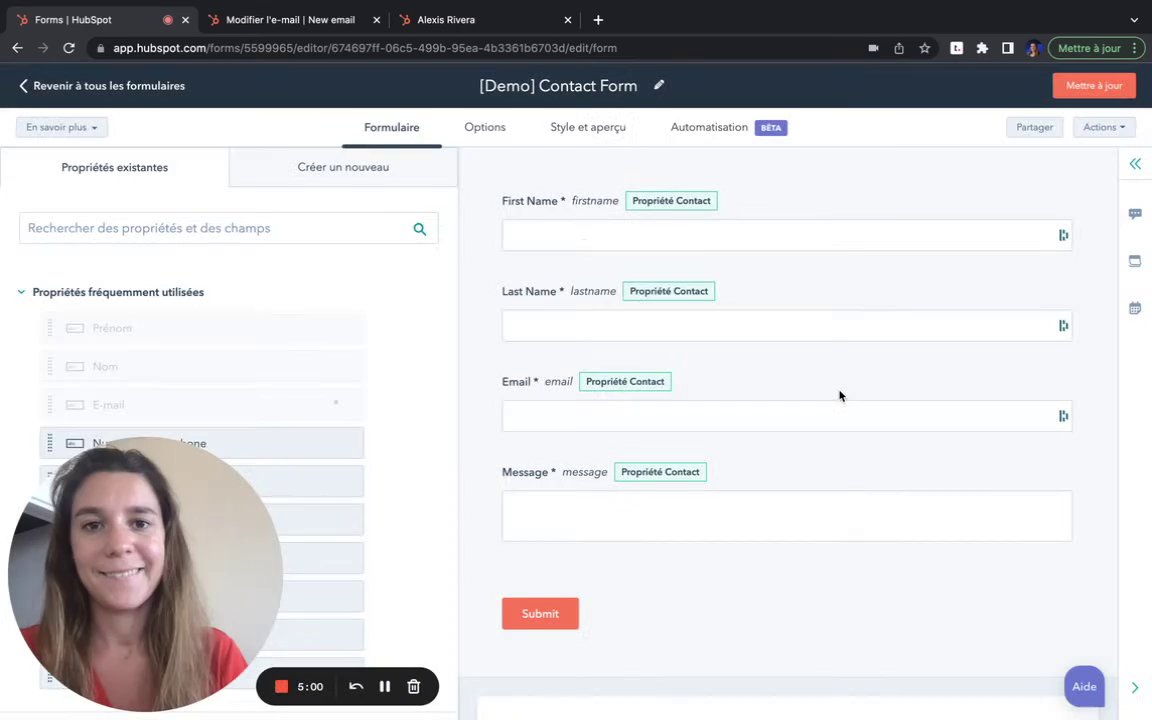Open the Actions dropdown

click(1104, 127)
